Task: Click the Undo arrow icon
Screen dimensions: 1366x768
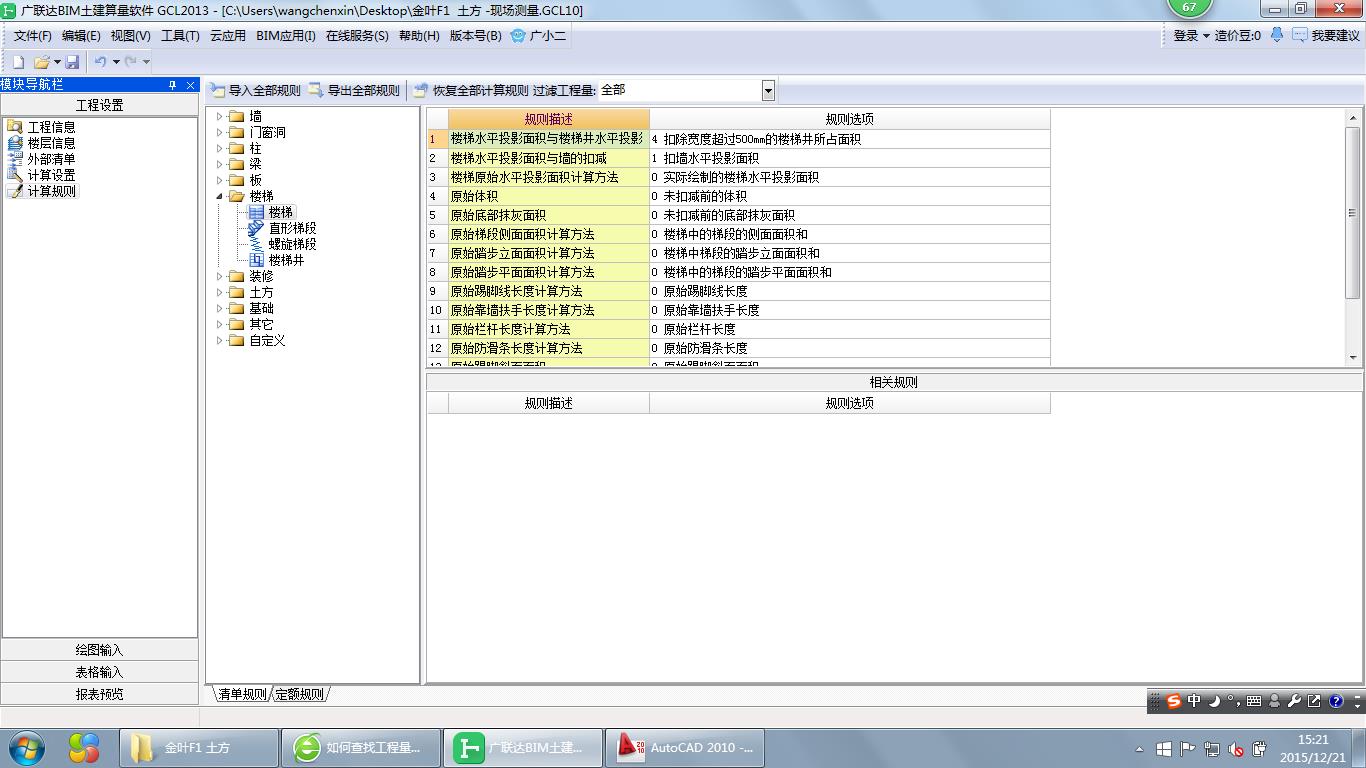Action: pyautogui.click(x=100, y=62)
